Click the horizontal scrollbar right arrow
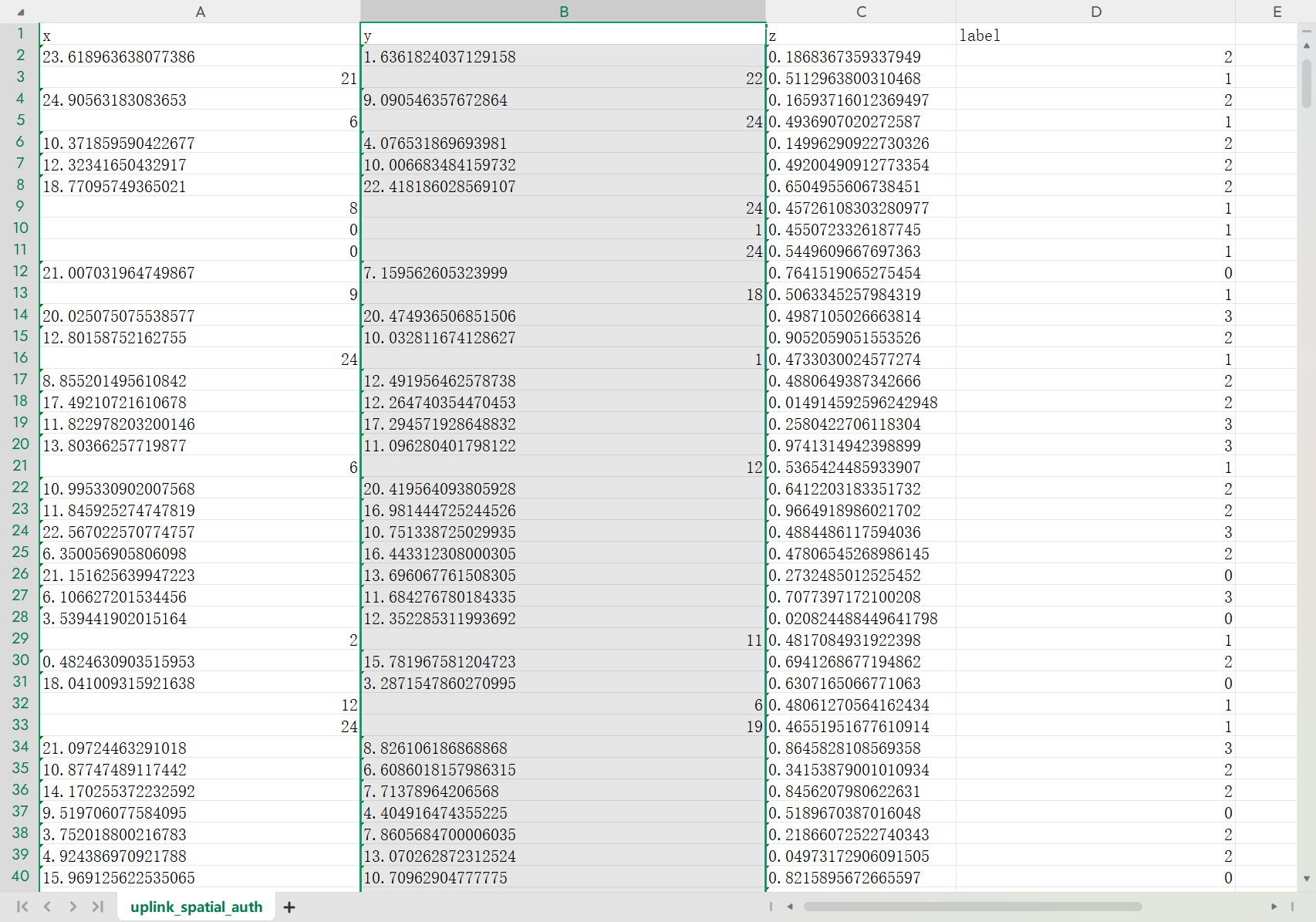 1274,907
